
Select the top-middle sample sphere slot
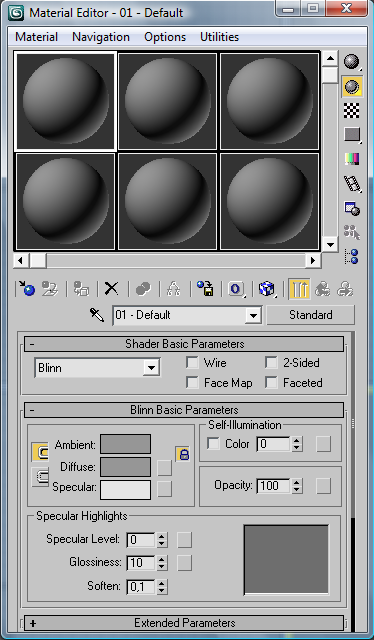[x=167, y=101]
